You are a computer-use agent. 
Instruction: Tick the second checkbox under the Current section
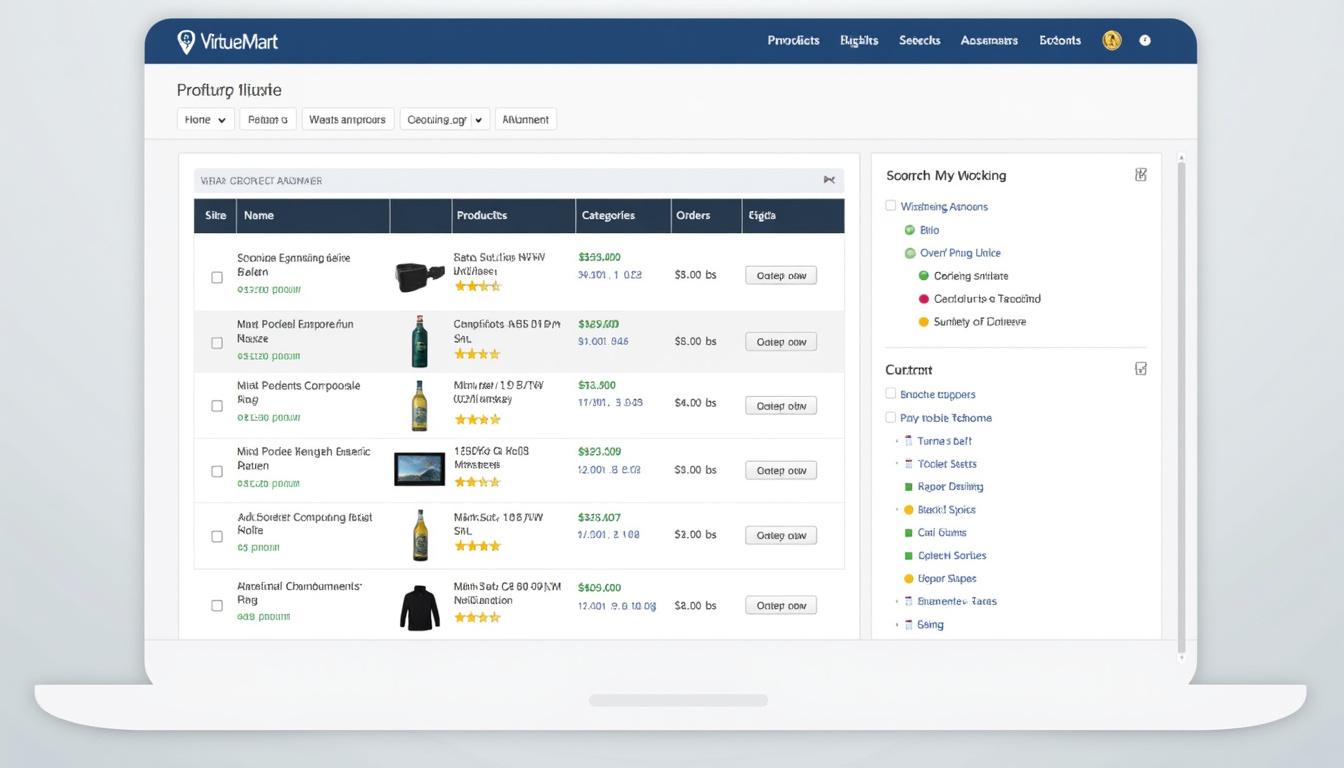(890, 417)
